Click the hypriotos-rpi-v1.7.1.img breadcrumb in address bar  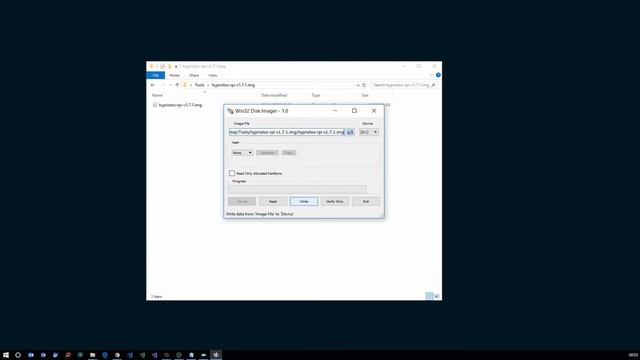coord(233,85)
